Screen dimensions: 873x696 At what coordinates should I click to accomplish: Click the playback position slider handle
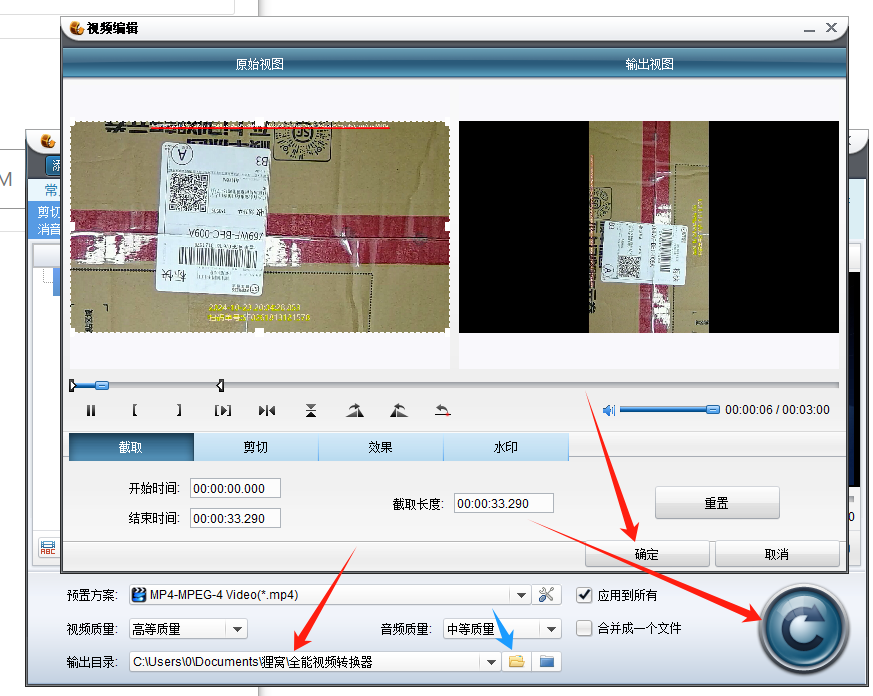click(102, 385)
